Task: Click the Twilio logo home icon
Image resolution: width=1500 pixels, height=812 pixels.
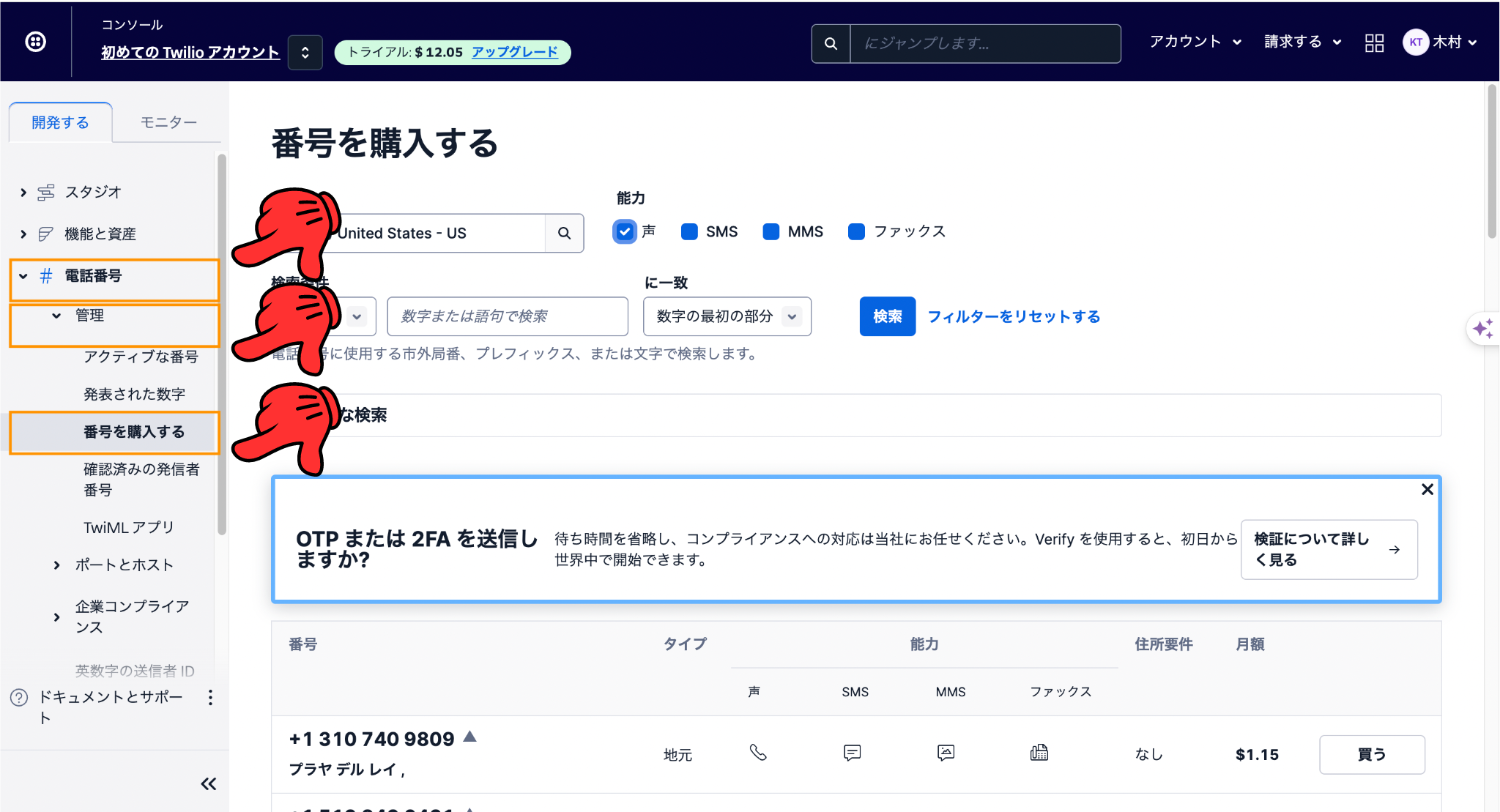Action: pos(35,42)
